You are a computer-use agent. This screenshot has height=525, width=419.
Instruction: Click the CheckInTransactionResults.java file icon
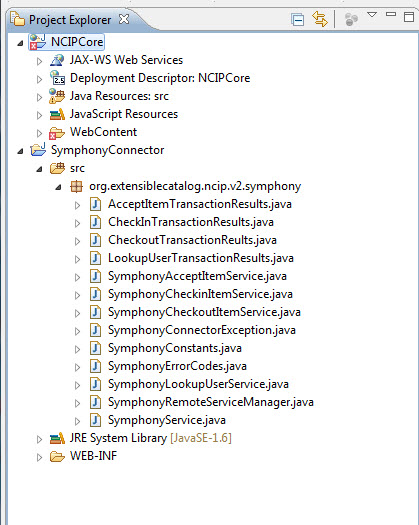point(95,222)
